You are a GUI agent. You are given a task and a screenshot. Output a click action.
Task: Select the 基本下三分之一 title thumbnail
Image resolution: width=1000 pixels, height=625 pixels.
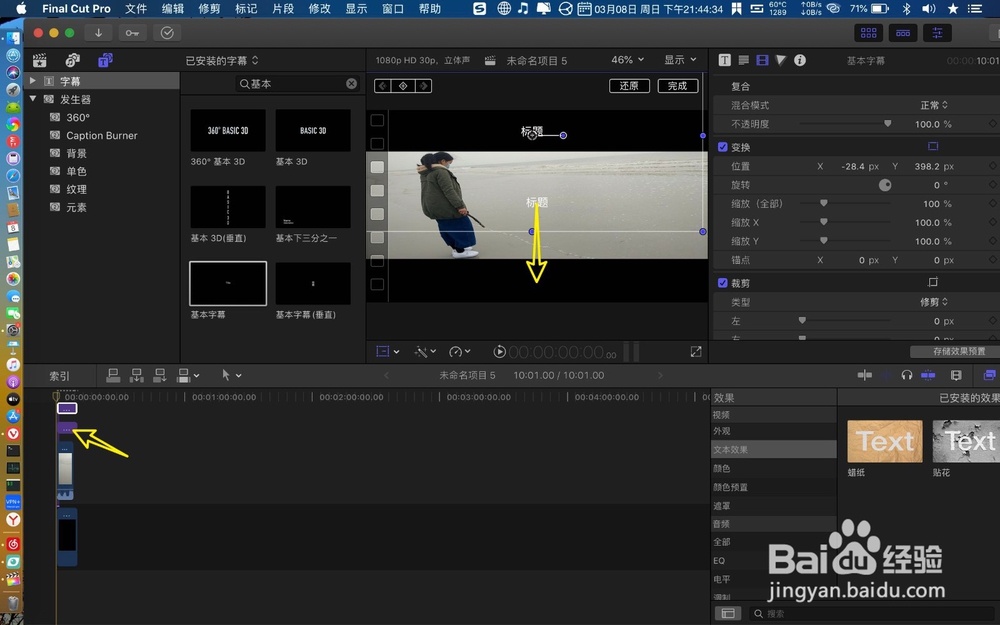pos(312,207)
